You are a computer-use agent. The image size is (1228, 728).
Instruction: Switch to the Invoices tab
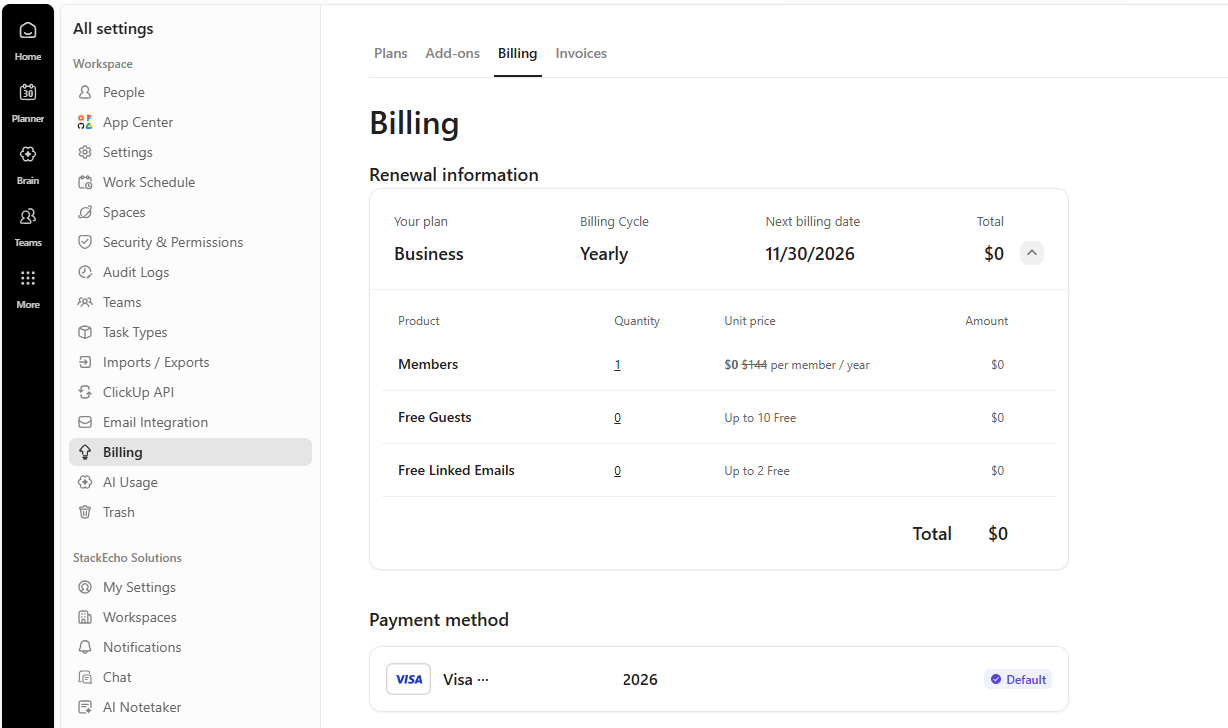point(580,53)
